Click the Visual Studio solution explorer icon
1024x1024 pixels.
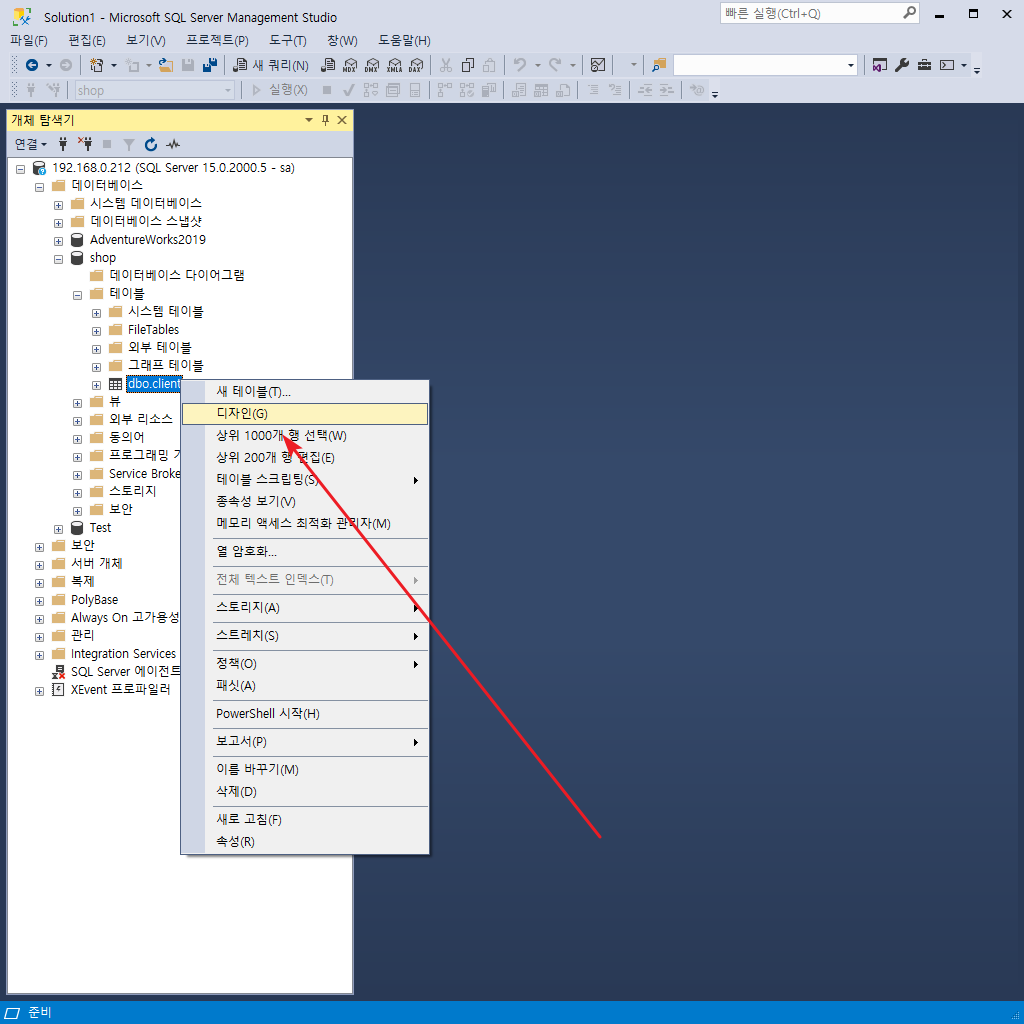tap(880, 65)
